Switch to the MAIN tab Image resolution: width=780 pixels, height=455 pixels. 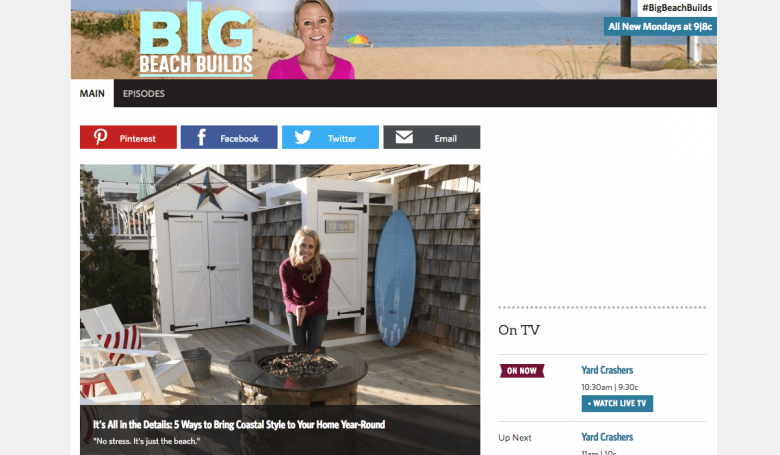click(x=93, y=93)
